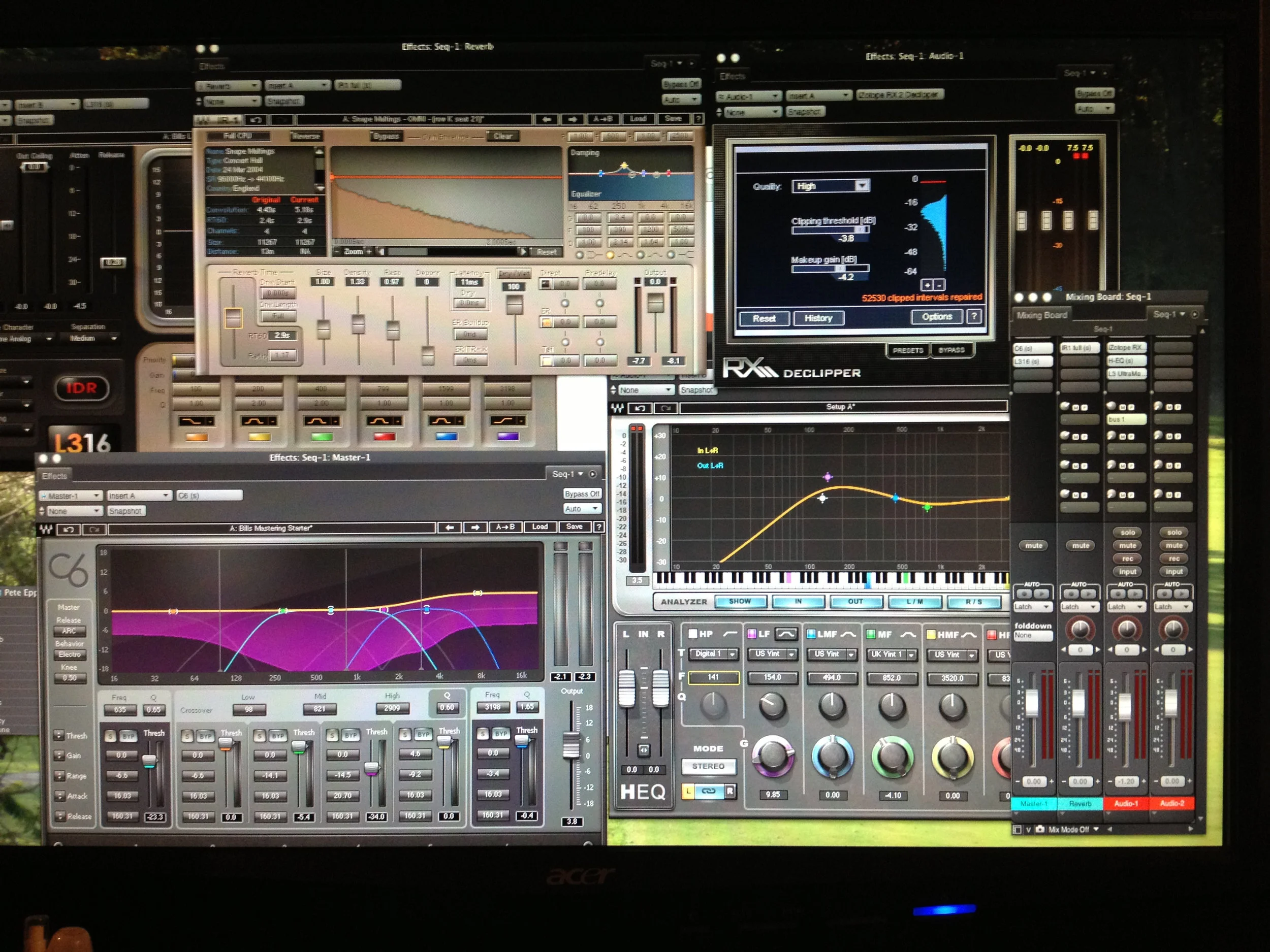The height and width of the screenshot is (952, 1270).
Task: Toggle LMF band enable box in HEQ
Action: (x=811, y=634)
